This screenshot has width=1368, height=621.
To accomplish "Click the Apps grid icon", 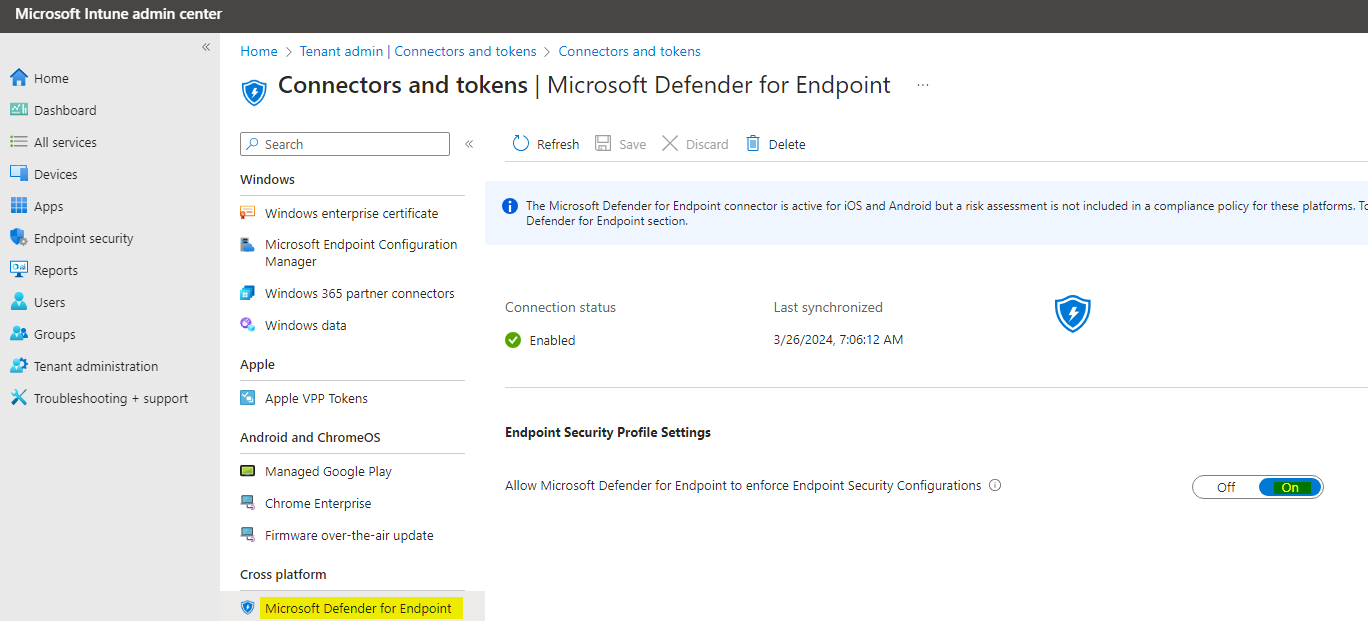I will tap(19, 206).
